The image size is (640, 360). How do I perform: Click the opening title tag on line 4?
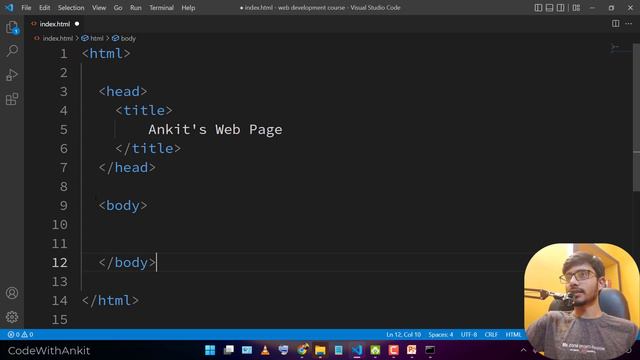144,110
